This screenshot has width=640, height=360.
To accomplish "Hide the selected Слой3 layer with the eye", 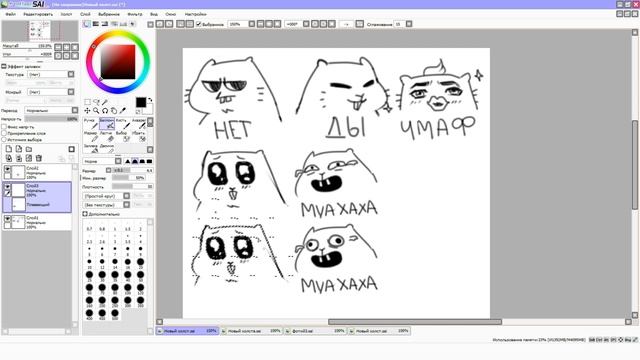I will click(x=7, y=186).
